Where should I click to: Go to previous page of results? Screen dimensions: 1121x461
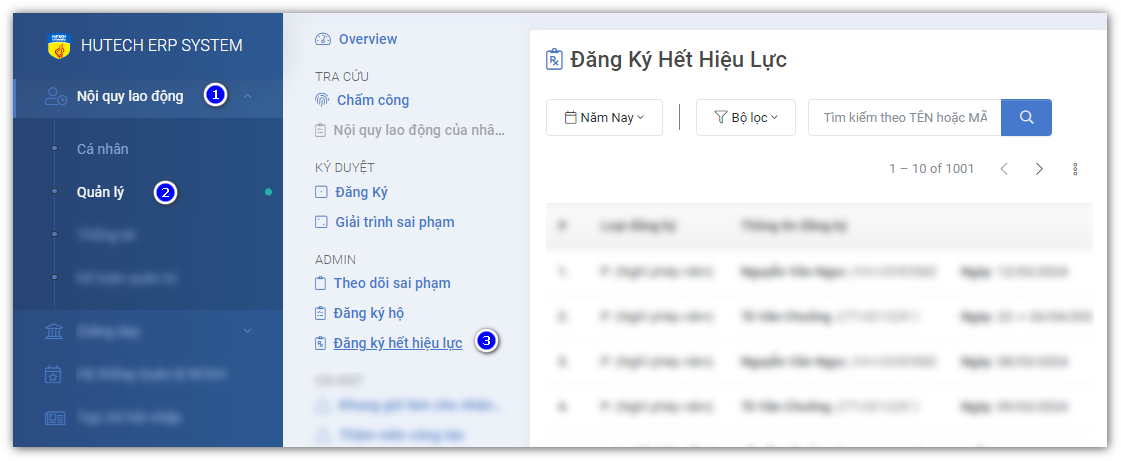(x=1005, y=169)
